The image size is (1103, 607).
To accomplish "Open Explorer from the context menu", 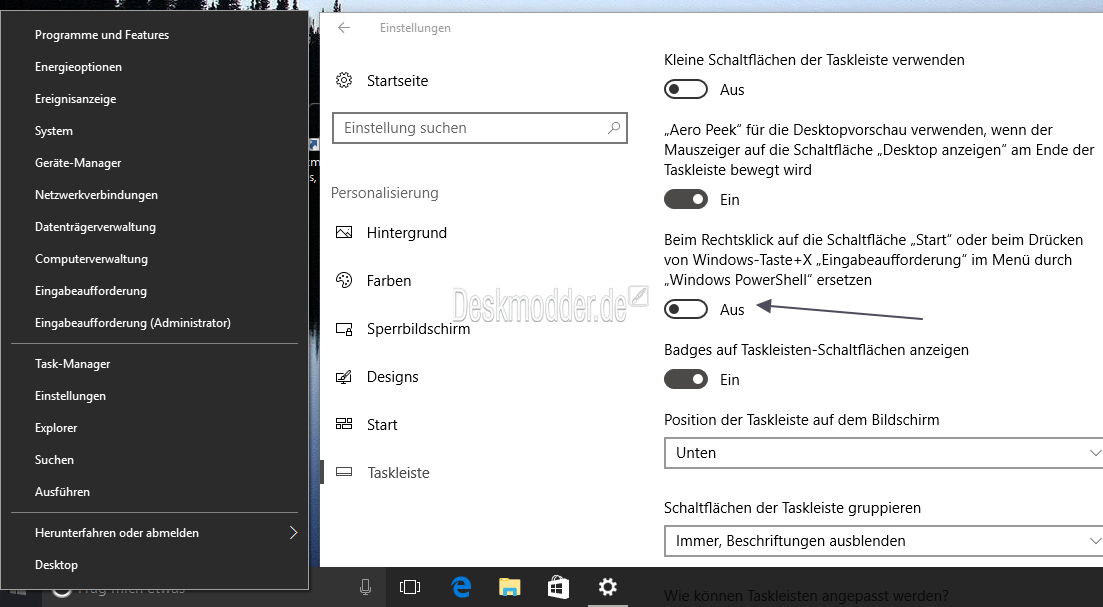I will 56,428.
